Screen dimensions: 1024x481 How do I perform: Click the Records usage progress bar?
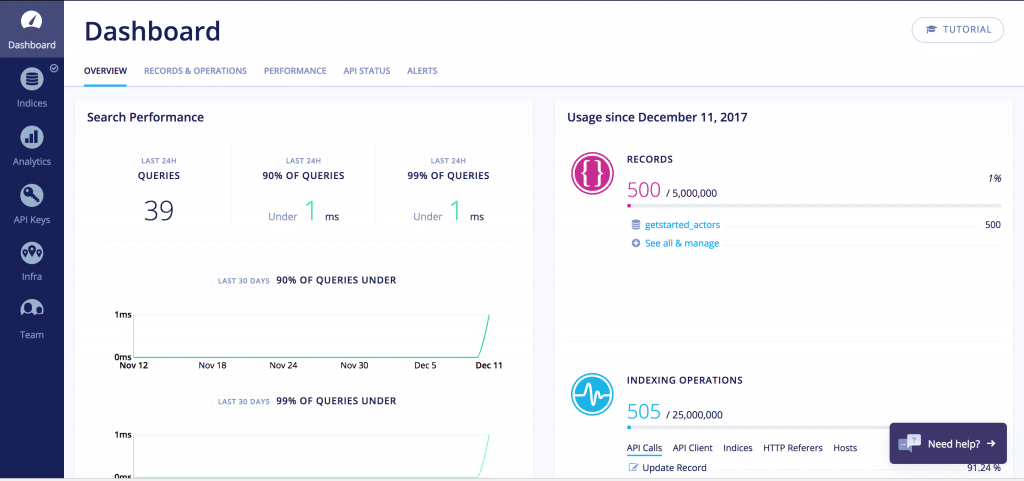tap(814, 206)
